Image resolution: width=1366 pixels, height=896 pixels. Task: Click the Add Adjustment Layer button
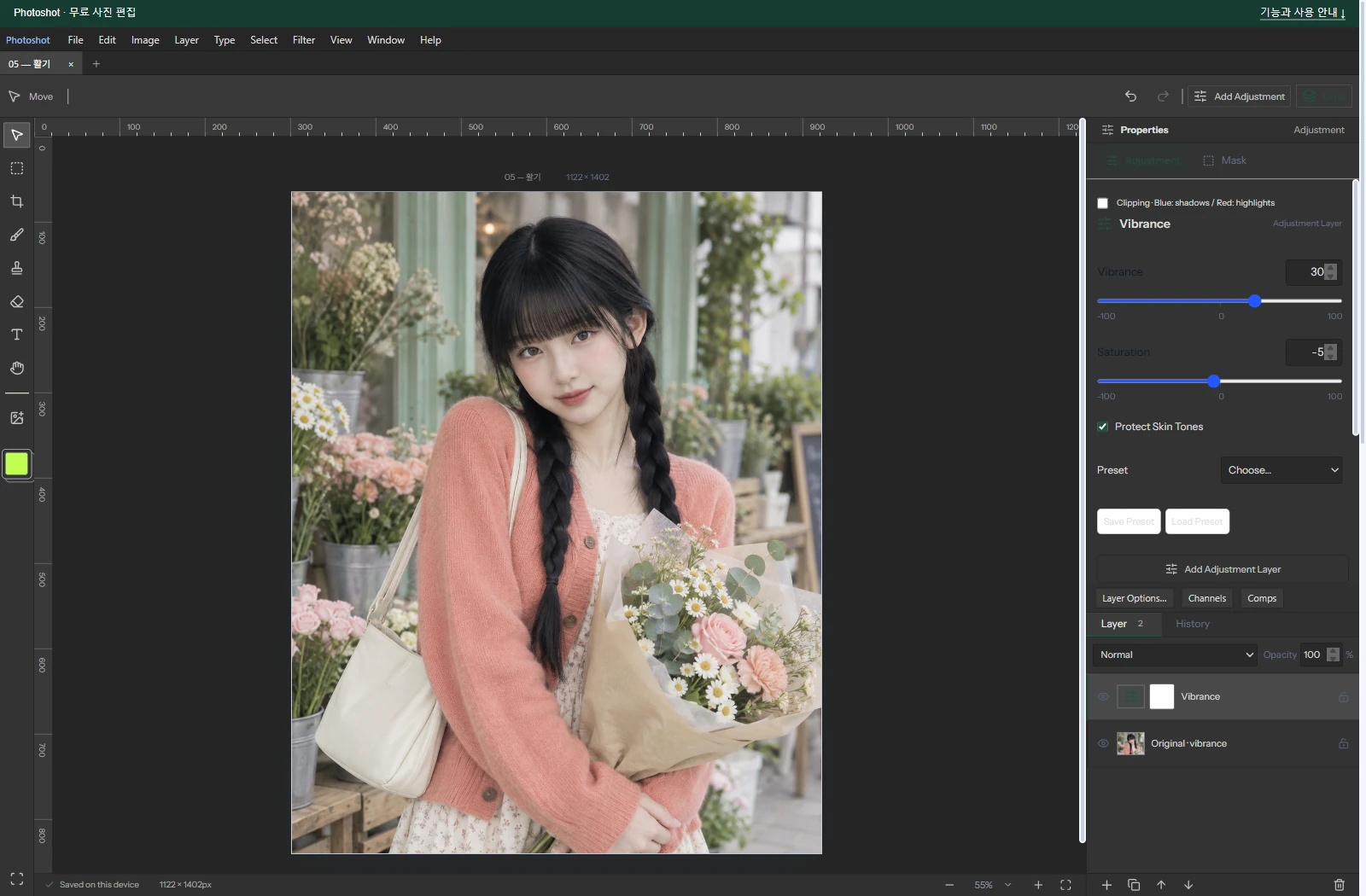[x=1223, y=569]
